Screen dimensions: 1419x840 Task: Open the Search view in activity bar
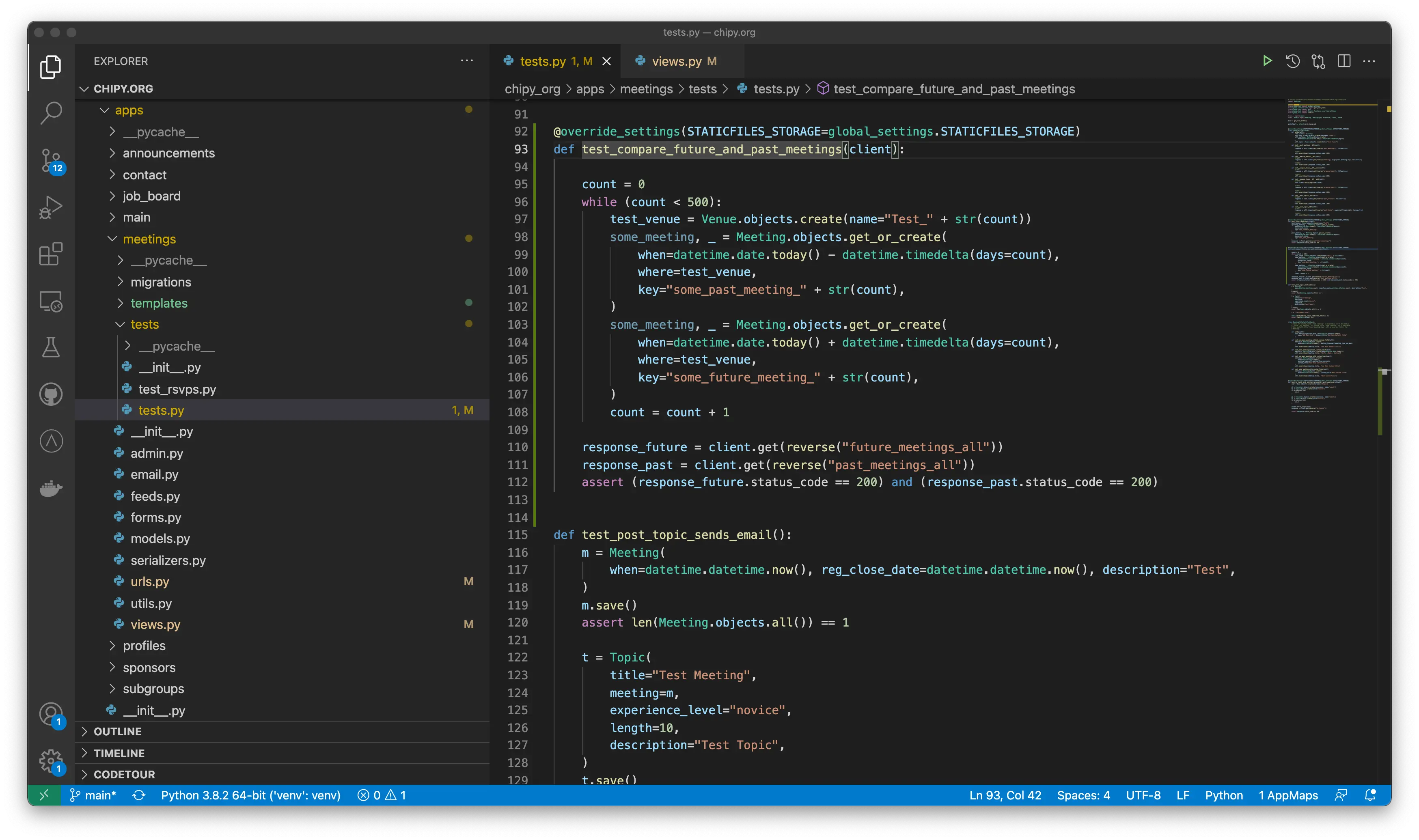click(x=51, y=113)
